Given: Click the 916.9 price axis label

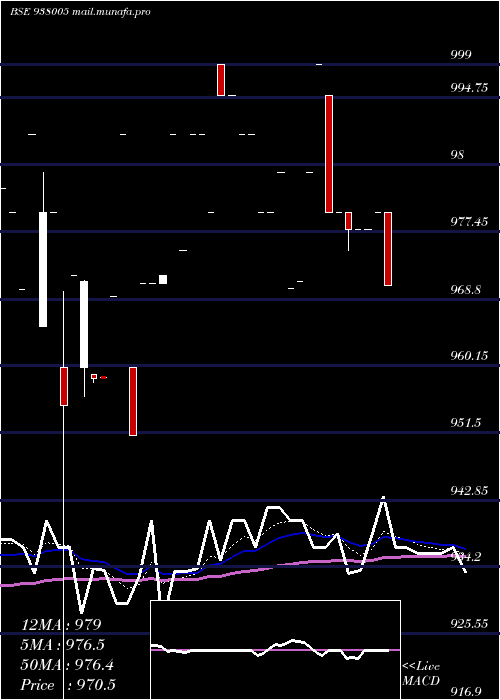Looking at the screenshot, I should pyautogui.click(x=466, y=692).
